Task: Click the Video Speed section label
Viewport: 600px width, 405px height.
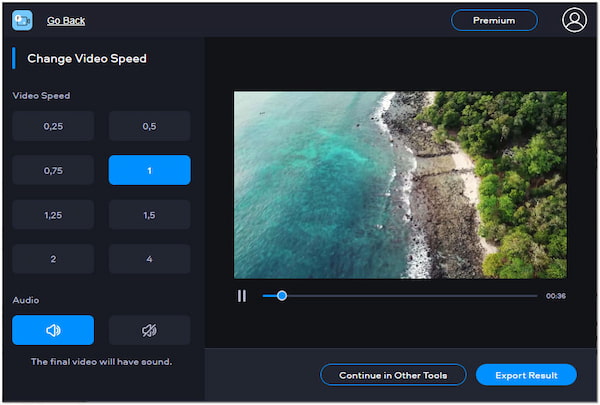Action: (x=41, y=96)
